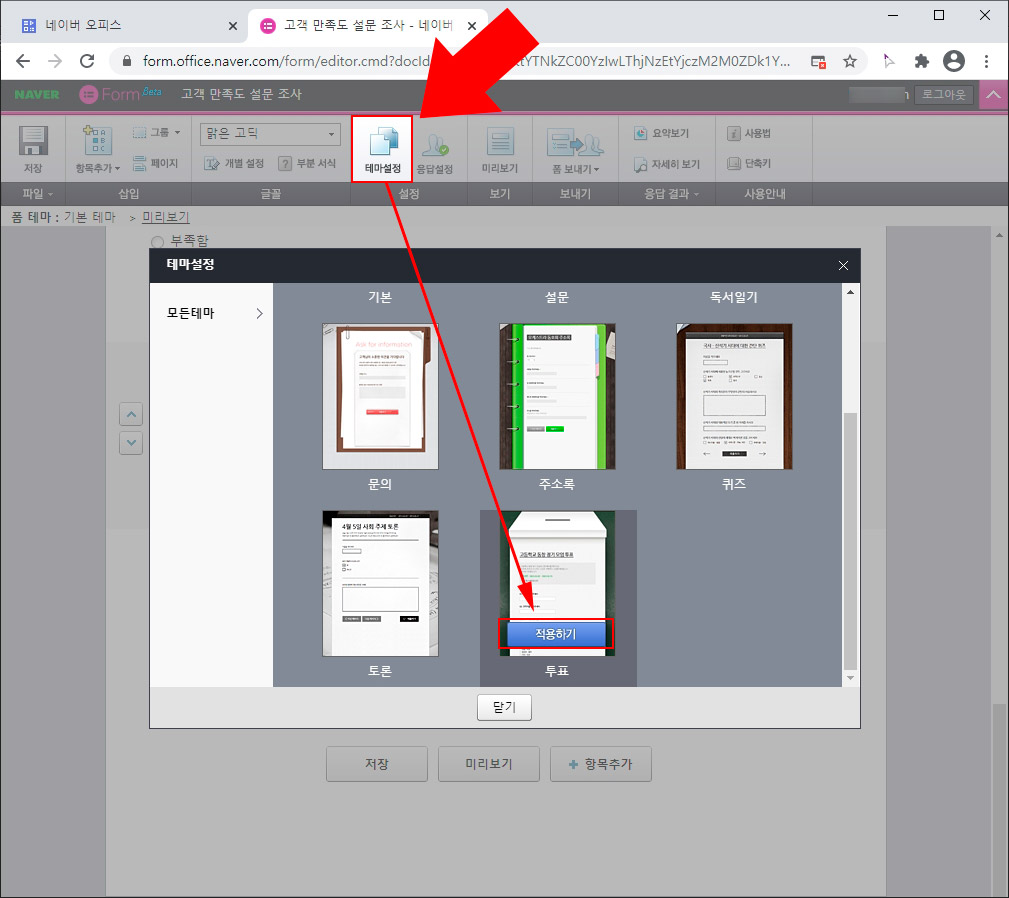
Task: Select the 토론 theme thumbnail
Action: [380, 583]
